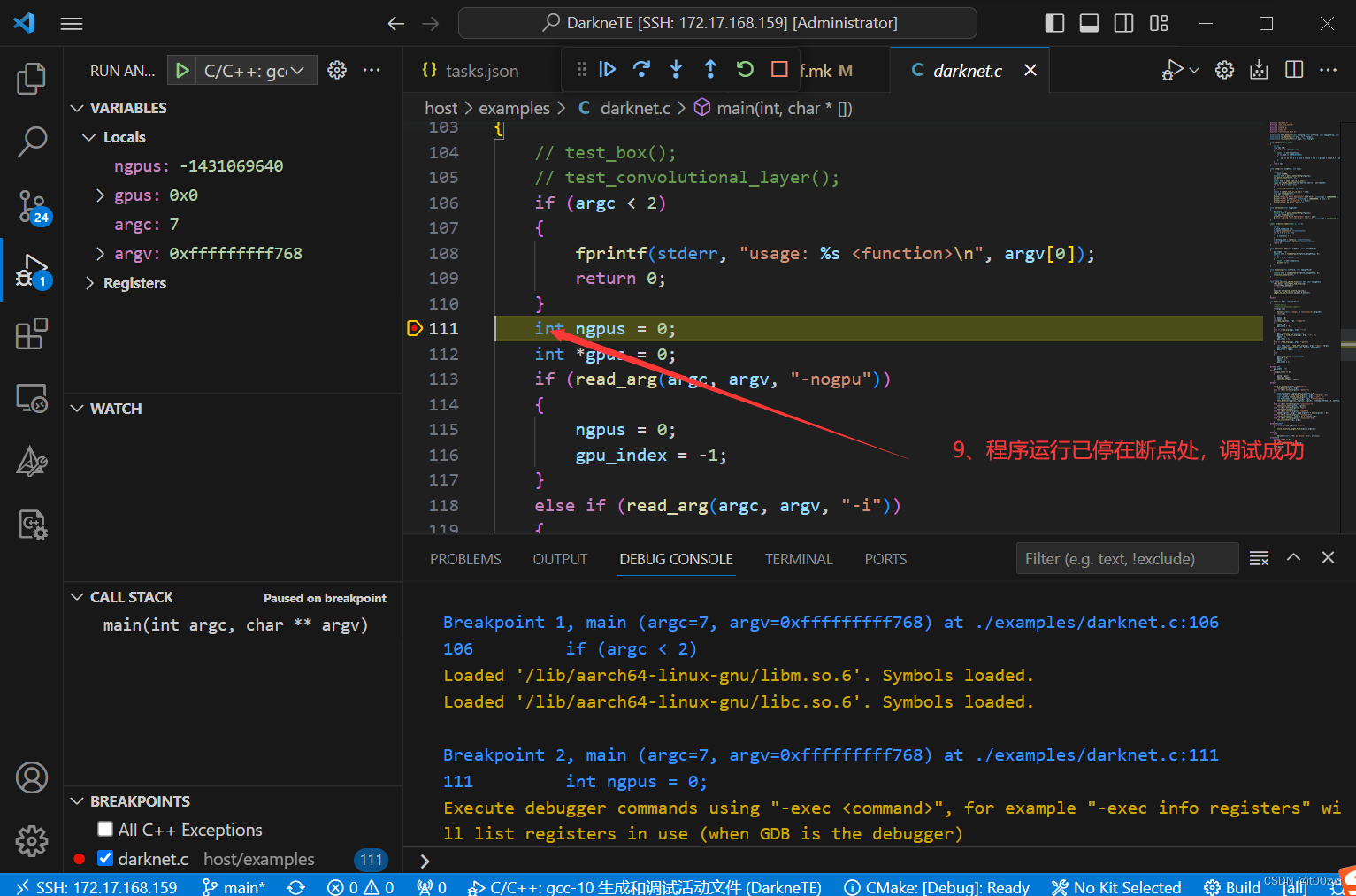Viewport: 1356px width, 896px height.
Task: Open the Remote Explorer view
Action: click(32, 398)
